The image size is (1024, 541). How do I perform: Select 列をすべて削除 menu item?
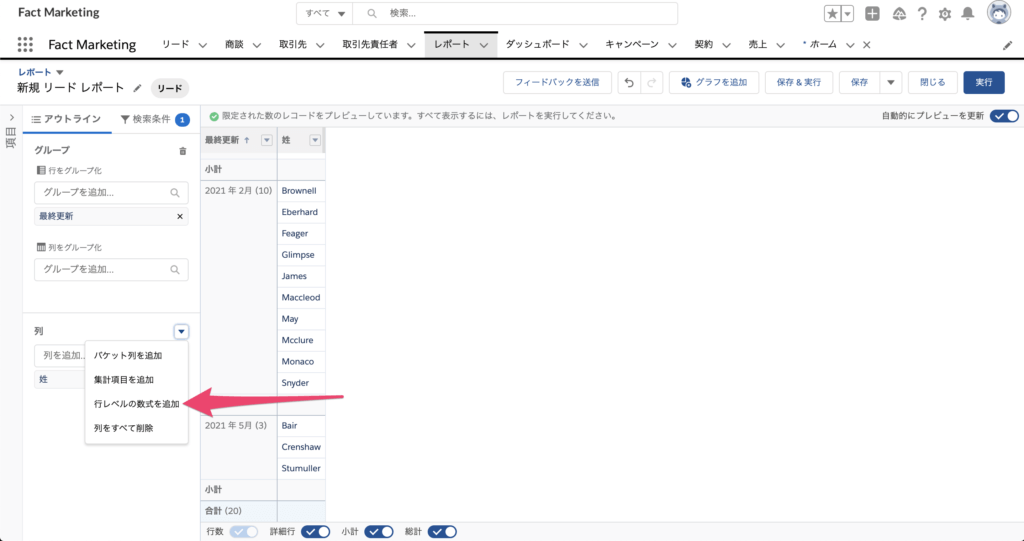(136, 428)
